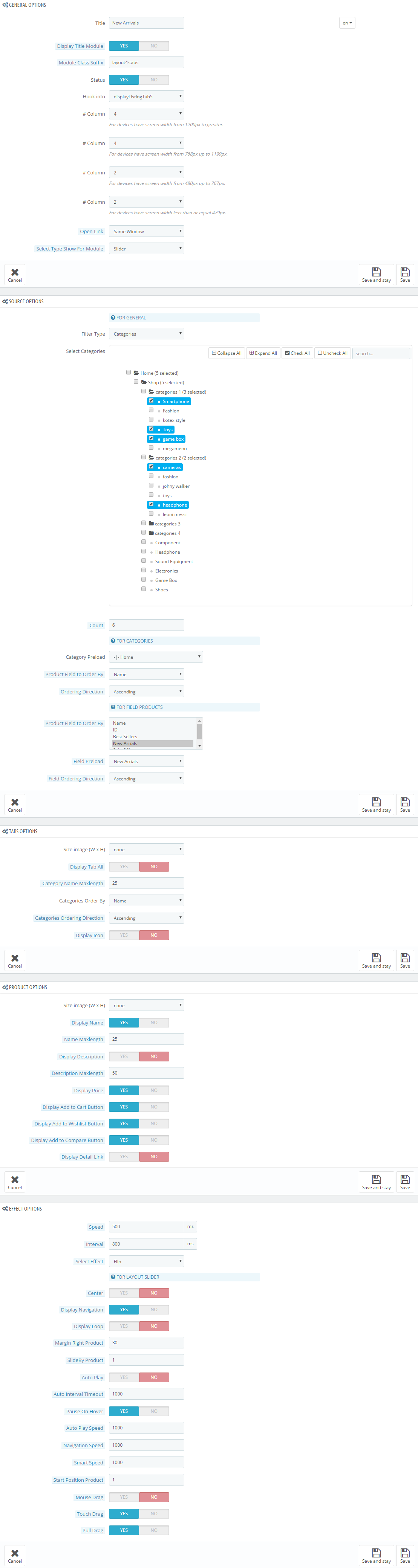Check the kotex style category checkbox

(151, 419)
